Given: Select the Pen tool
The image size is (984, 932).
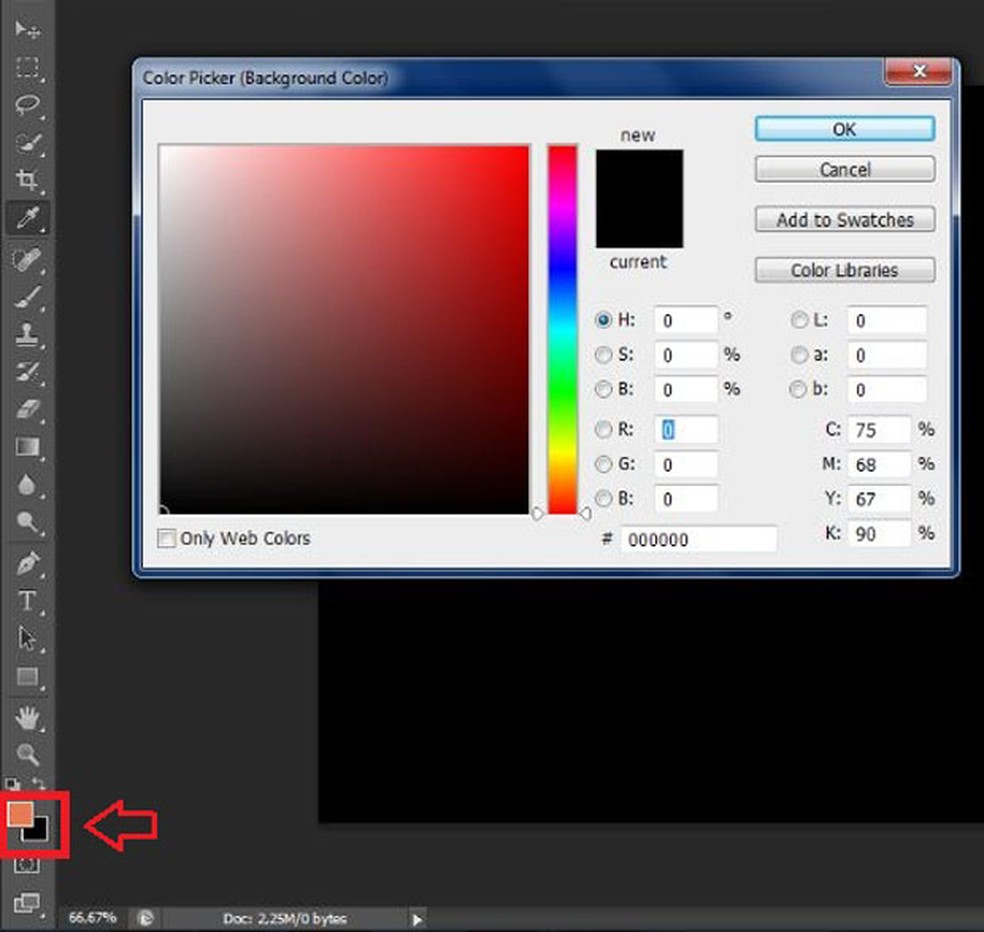Looking at the screenshot, I should 27,563.
